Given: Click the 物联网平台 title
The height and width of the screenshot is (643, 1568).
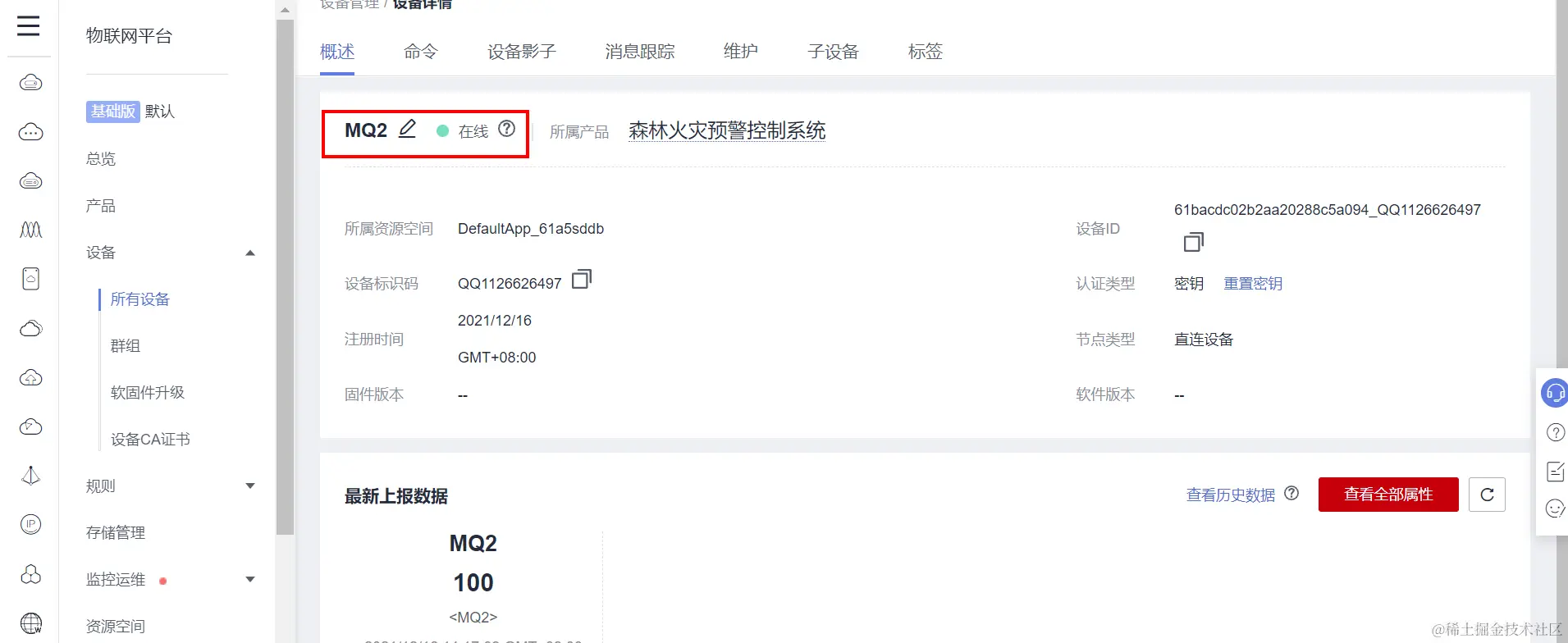Looking at the screenshot, I should 129,36.
